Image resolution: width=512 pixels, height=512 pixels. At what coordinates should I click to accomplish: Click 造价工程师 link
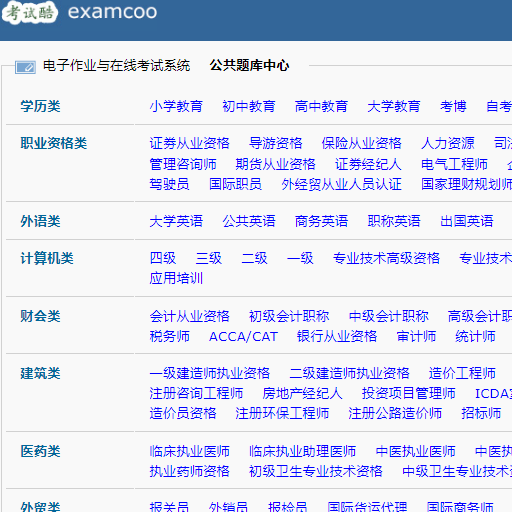click(x=462, y=373)
